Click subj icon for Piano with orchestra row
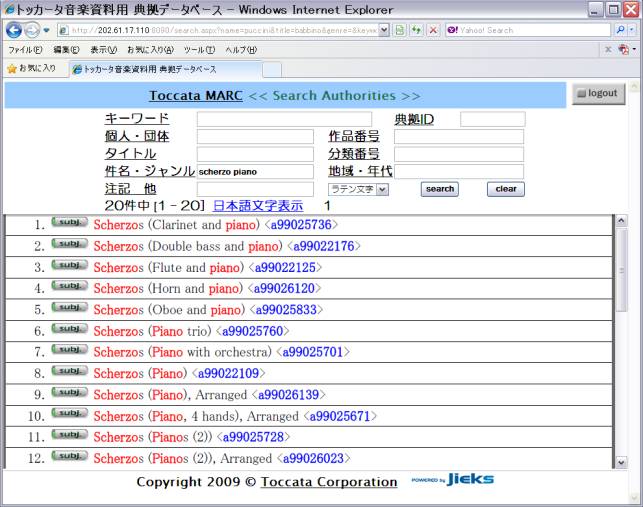 (69, 349)
